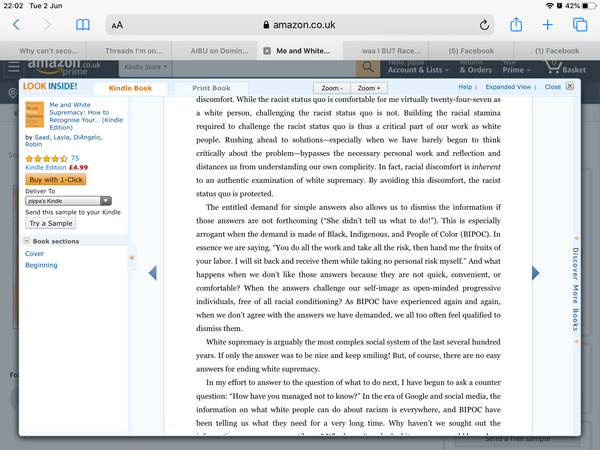The width and height of the screenshot is (600, 450).
Task: Open Returns & Orders
Action: point(476,67)
